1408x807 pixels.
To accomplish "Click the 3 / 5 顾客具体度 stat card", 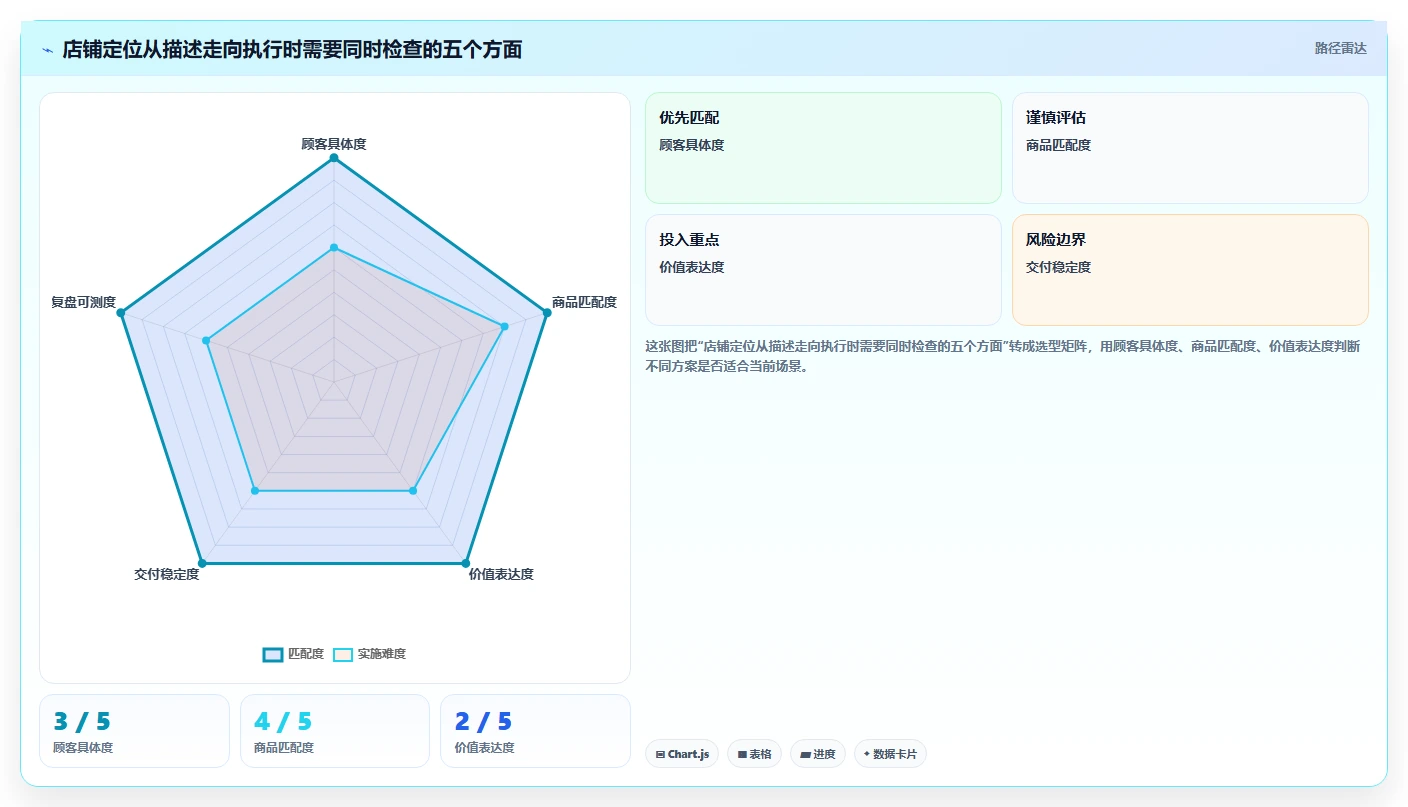I will click(134, 731).
